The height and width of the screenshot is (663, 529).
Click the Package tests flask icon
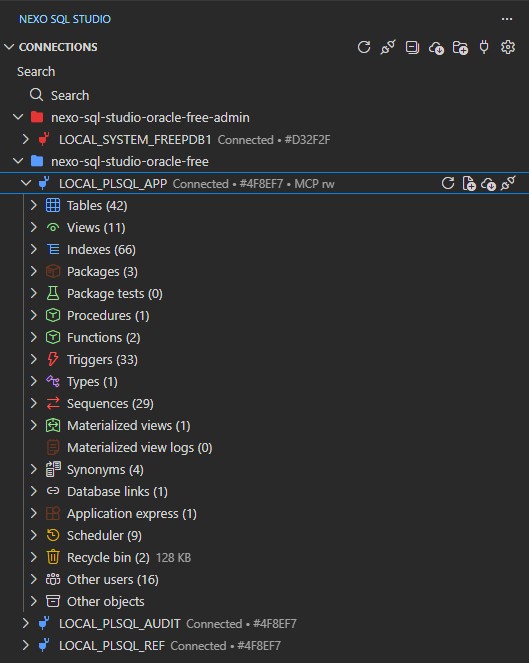[x=53, y=293]
